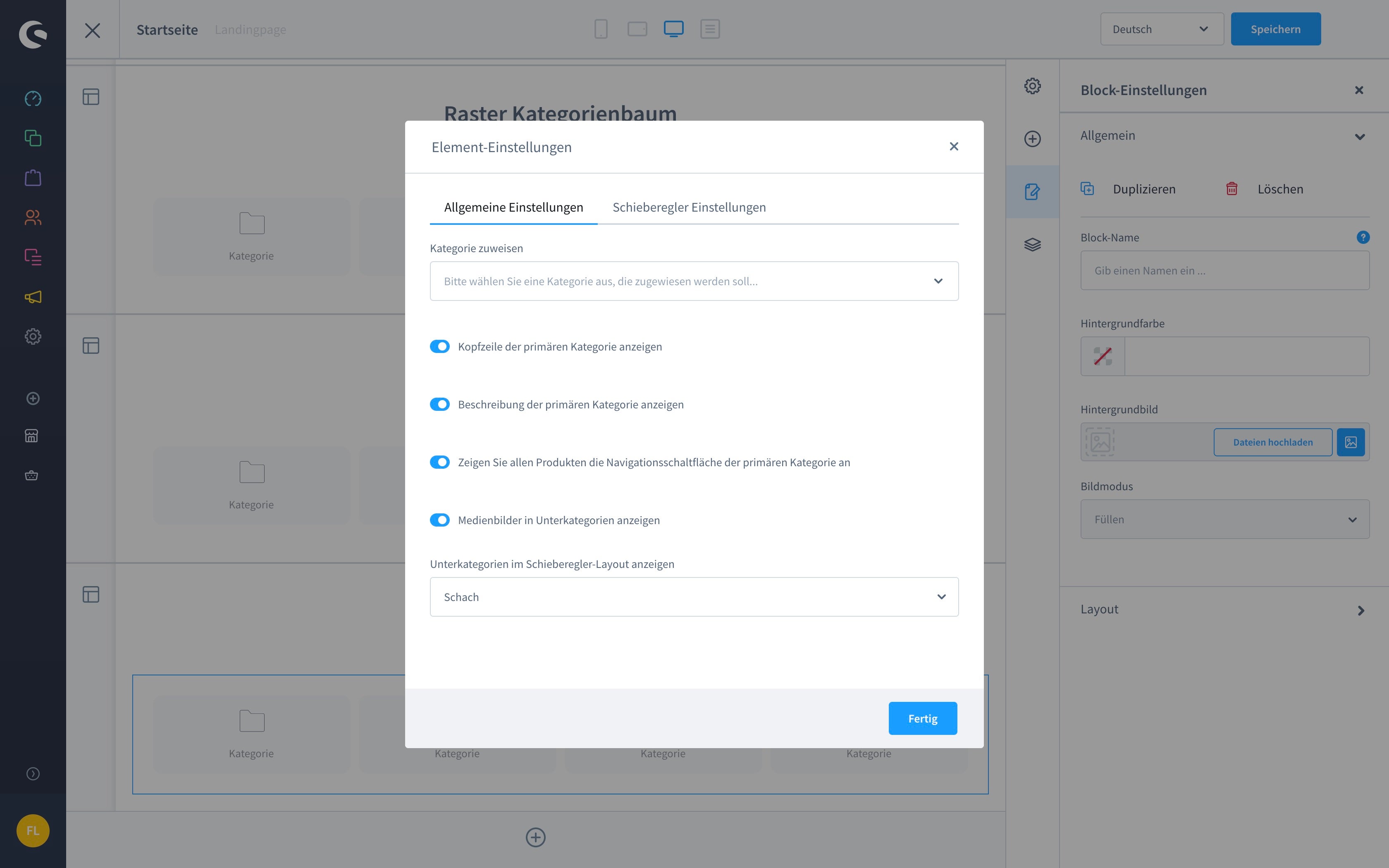Open the add blocks plus icon

point(1033,139)
